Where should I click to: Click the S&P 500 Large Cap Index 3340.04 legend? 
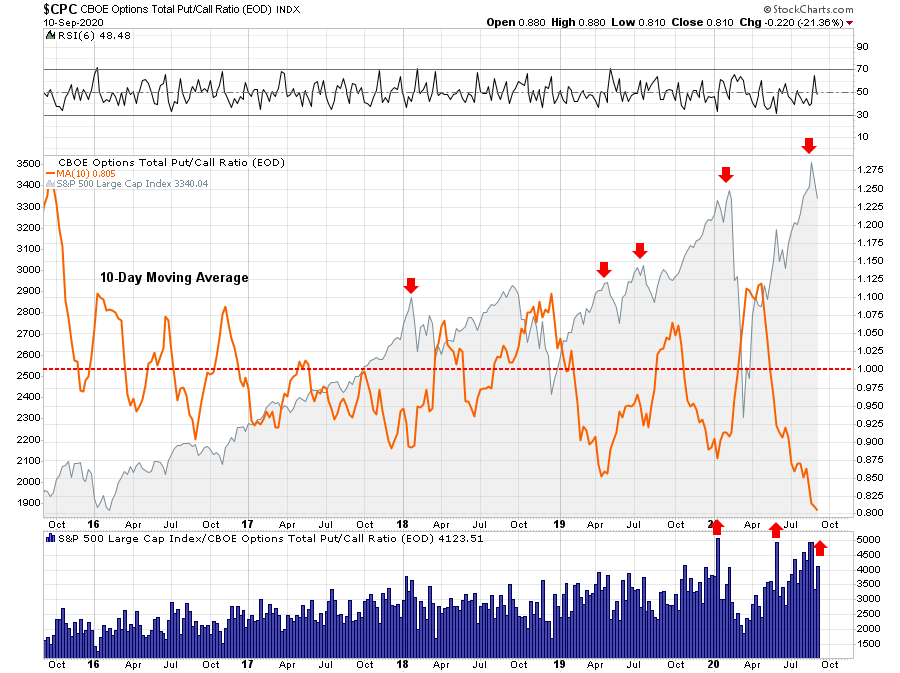click(x=132, y=184)
